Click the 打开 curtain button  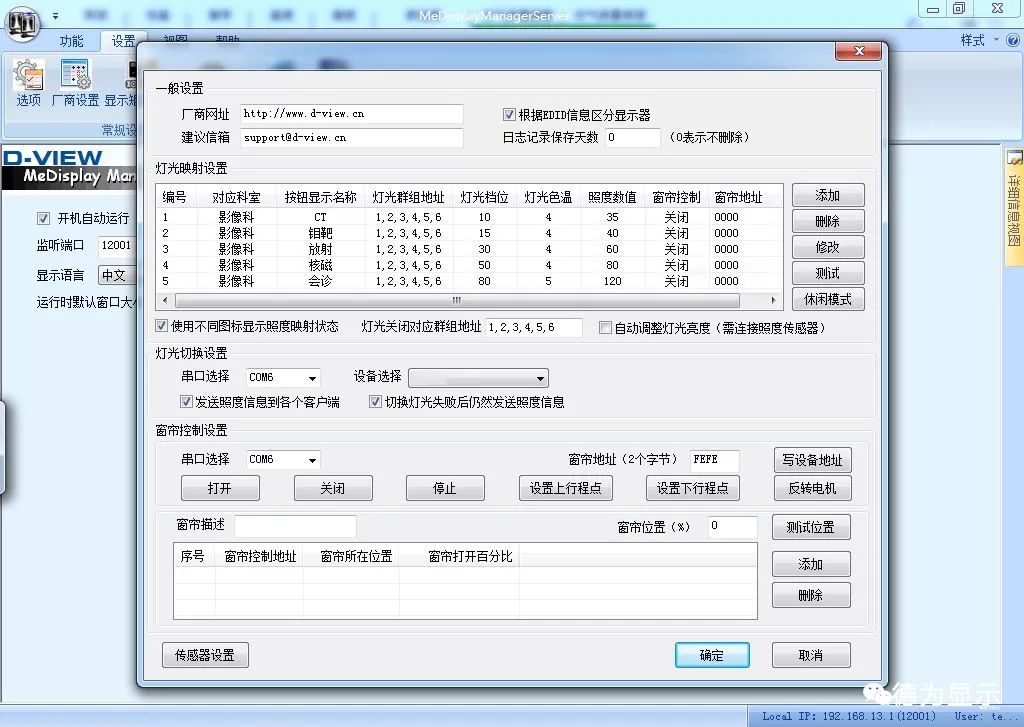(x=220, y=488)
